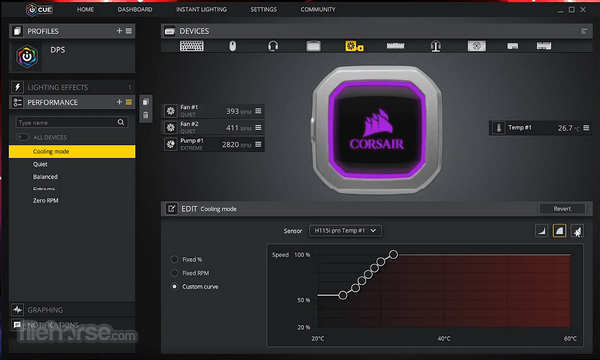
Task: Click the search magnifier icon
Action: (121, 122)
